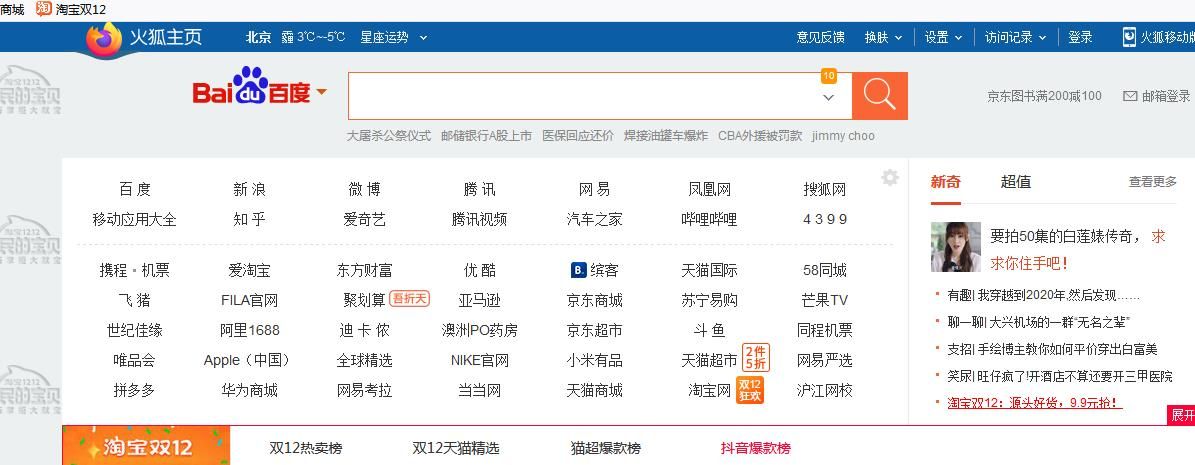Open the 沪江网校 site link
This screenshot has height=465, width=1195.
tap(825, 390)
